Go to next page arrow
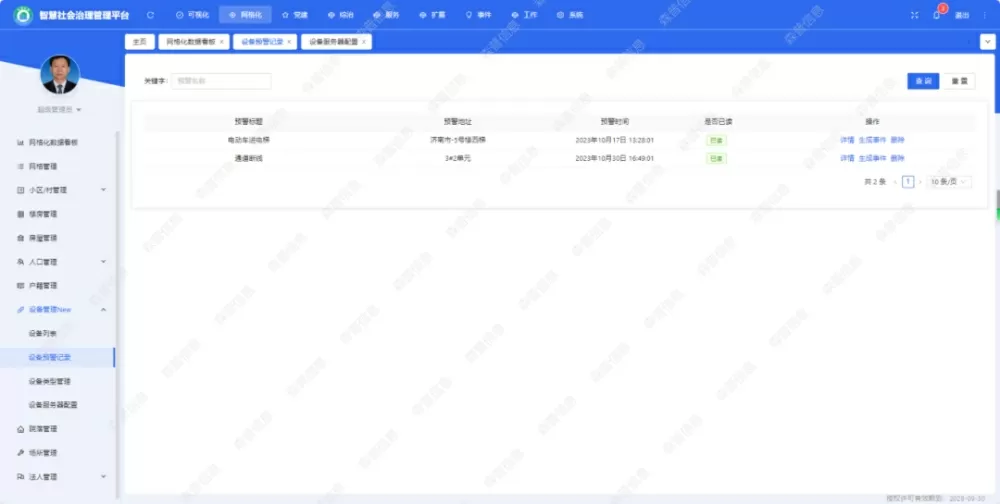 tap(920, 182)
